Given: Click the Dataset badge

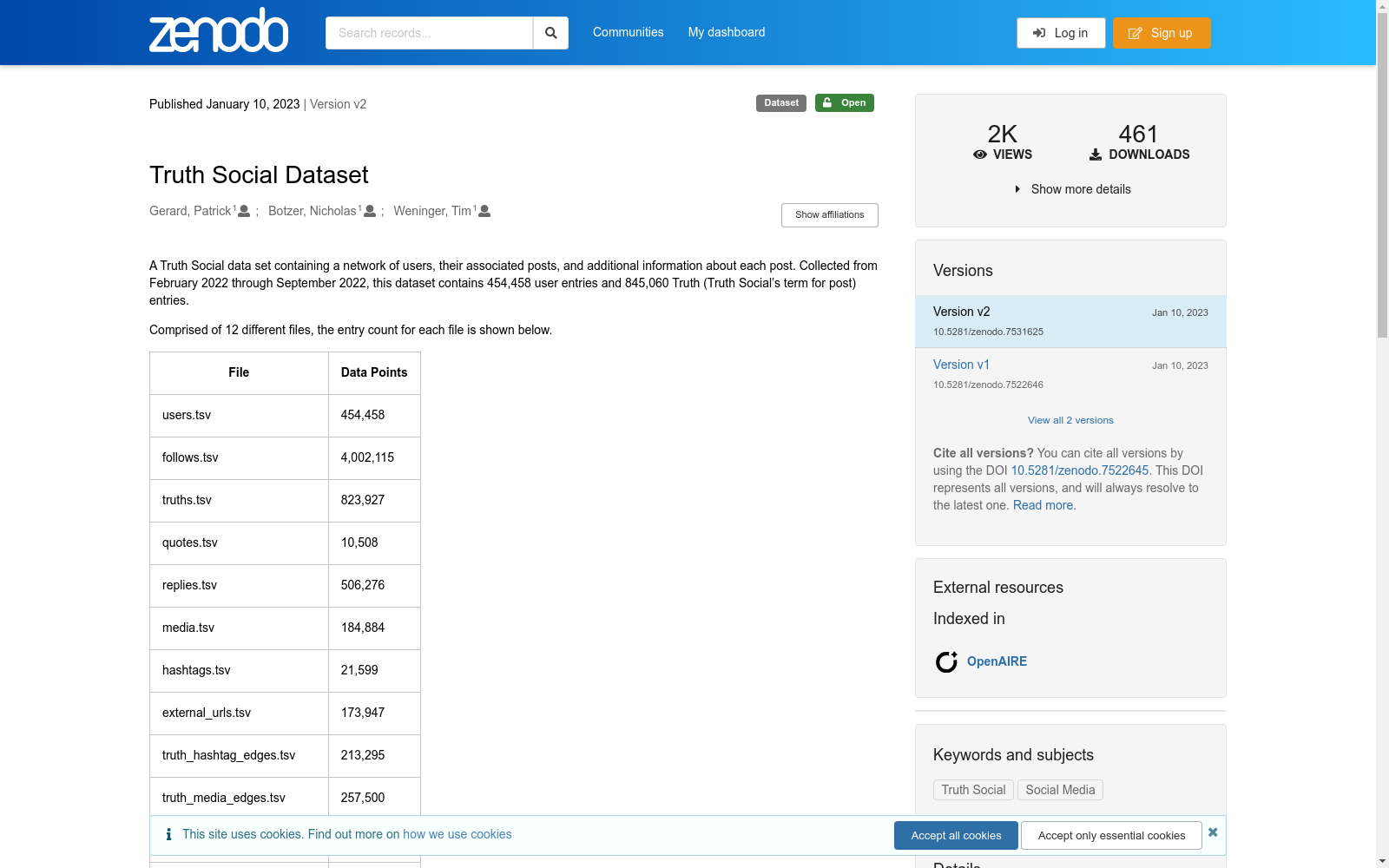Looking at the screenshot, I should [x=781, y=102].
